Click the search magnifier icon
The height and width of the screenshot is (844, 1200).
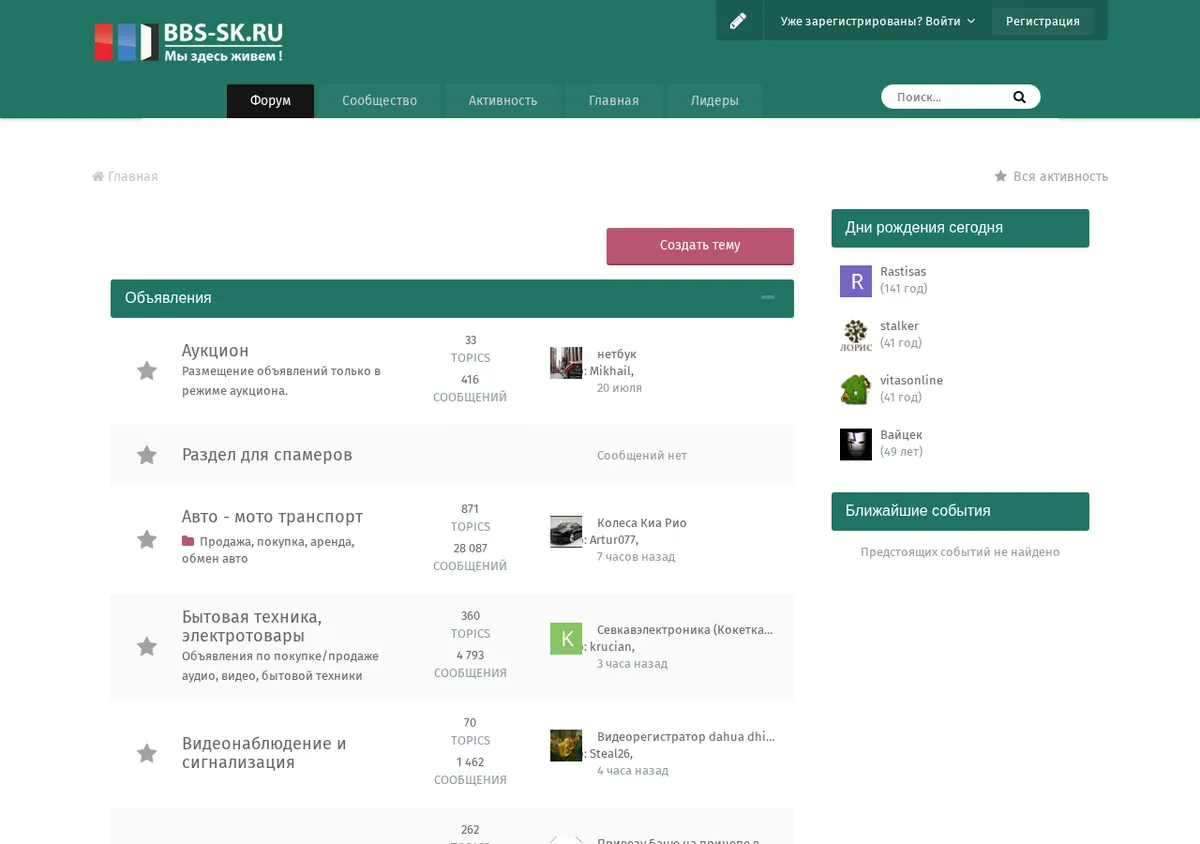point(1019,97)
